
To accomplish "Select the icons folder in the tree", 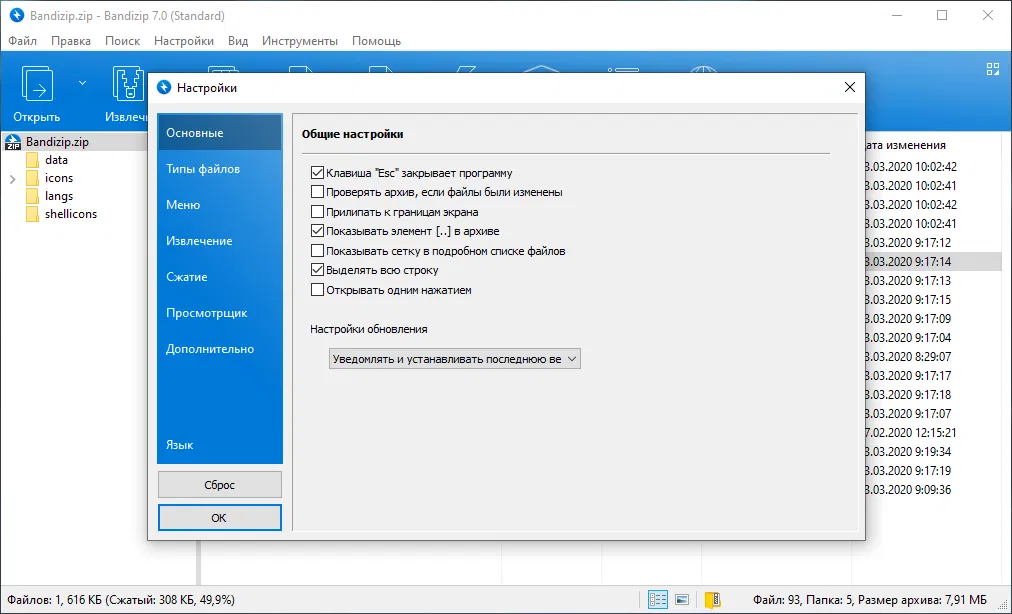I will click(x=59, y=178).
